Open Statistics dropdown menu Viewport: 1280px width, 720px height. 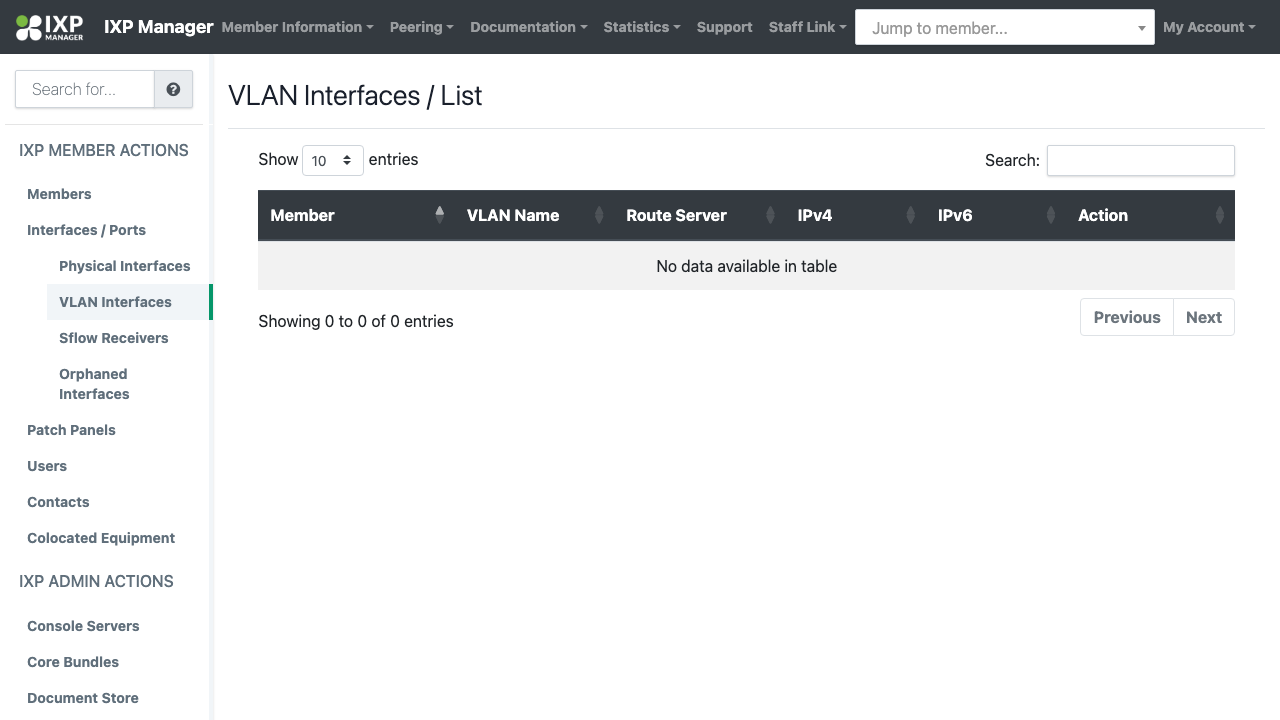click(641, 27)
